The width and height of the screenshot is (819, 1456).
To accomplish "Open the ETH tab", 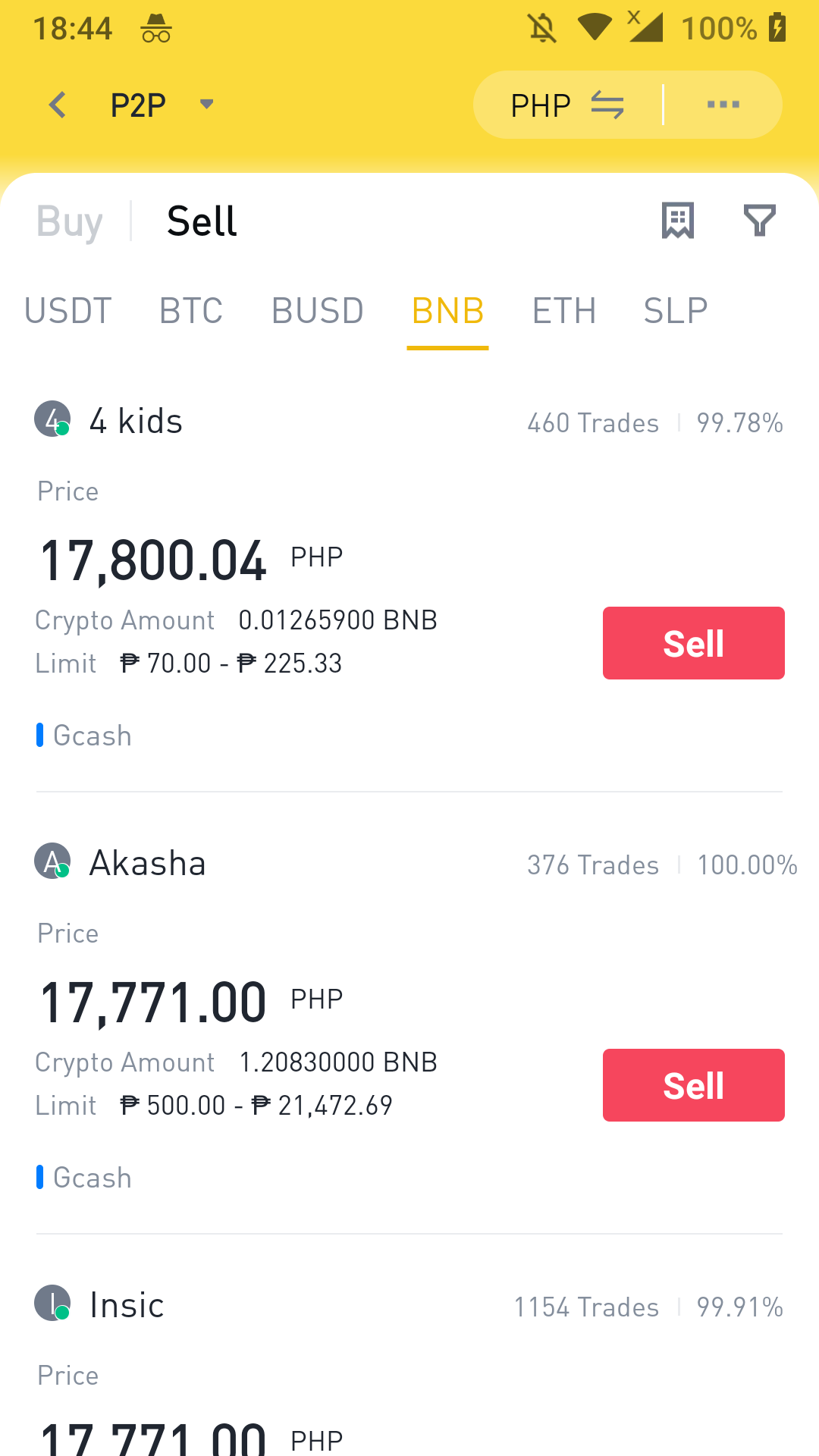I will [x=564, y=311].
